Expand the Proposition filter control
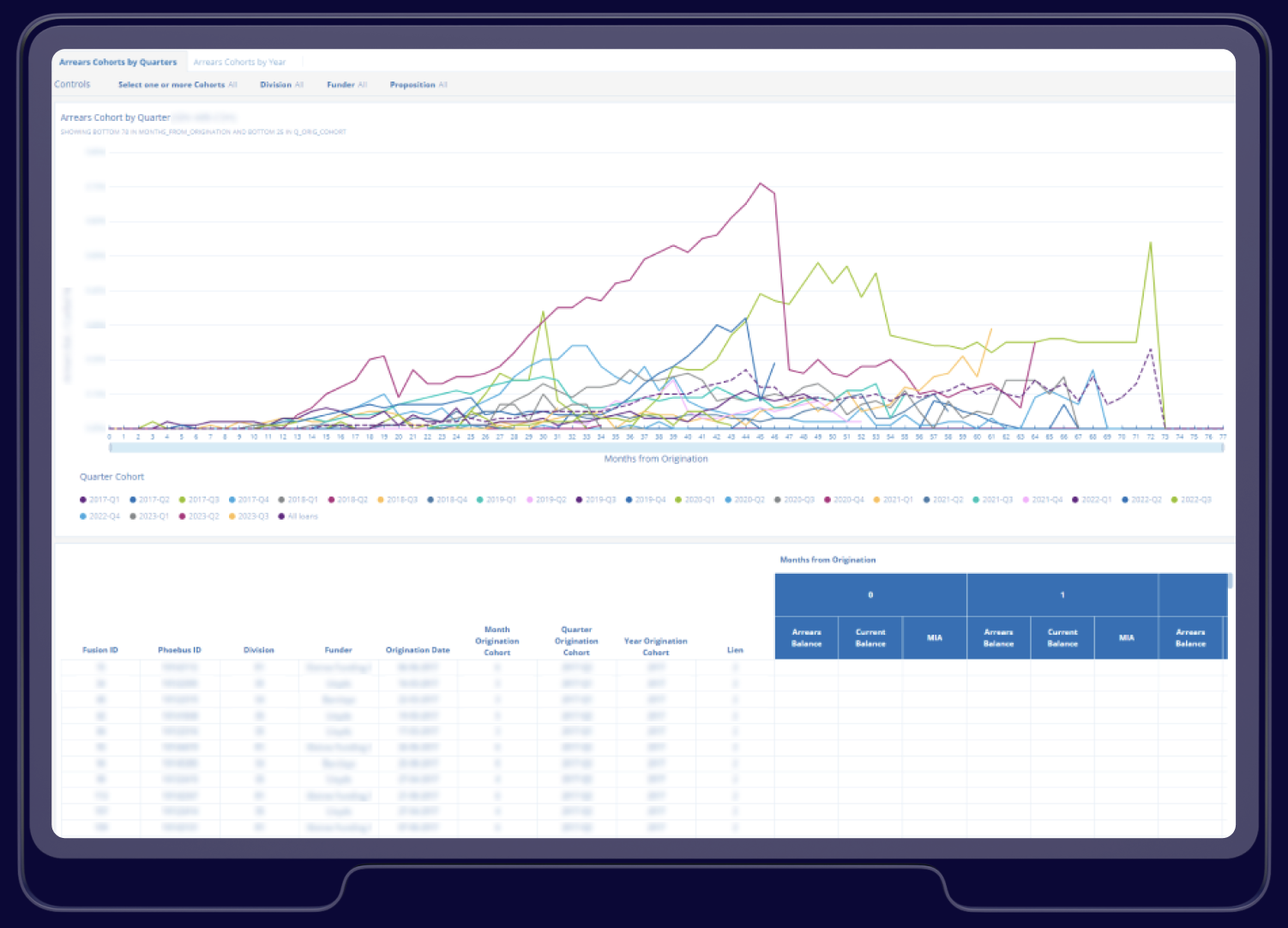This screenshot has height=928, width=1288. (x=418, y=85)
